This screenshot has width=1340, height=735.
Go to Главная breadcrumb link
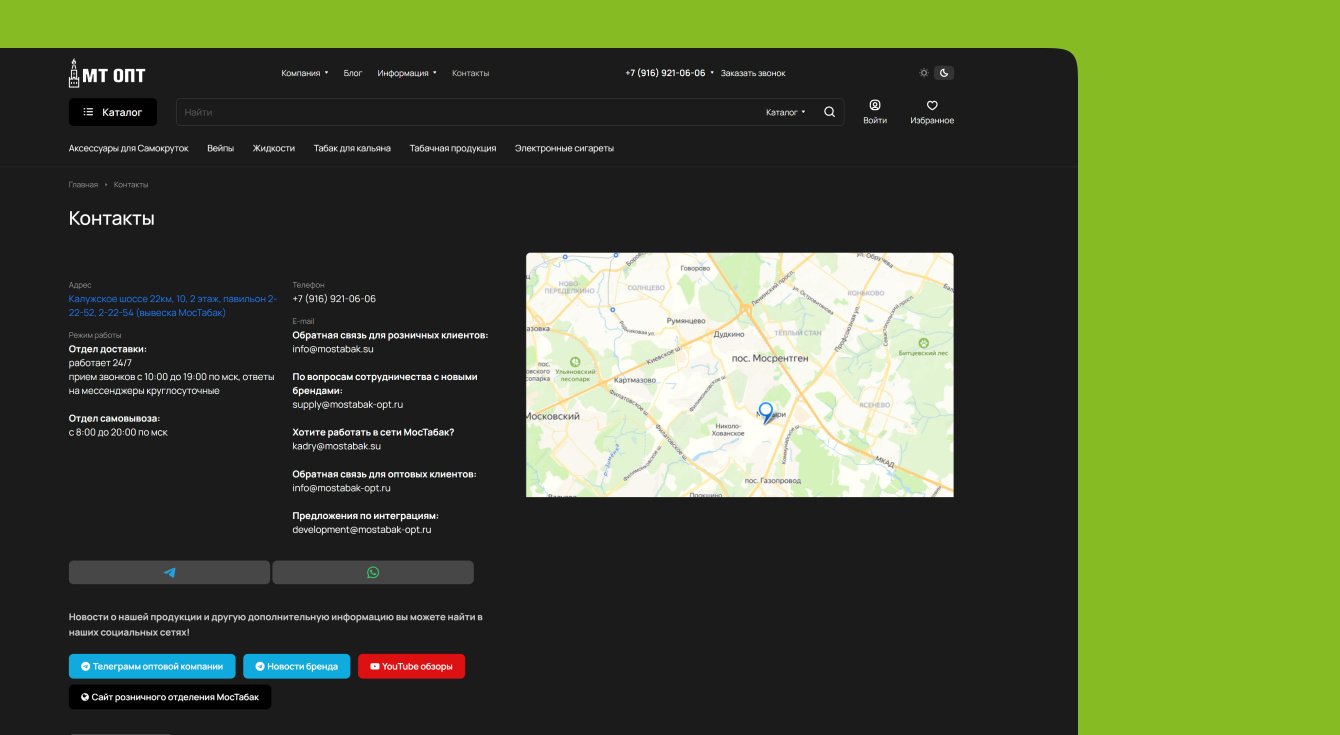83,185
